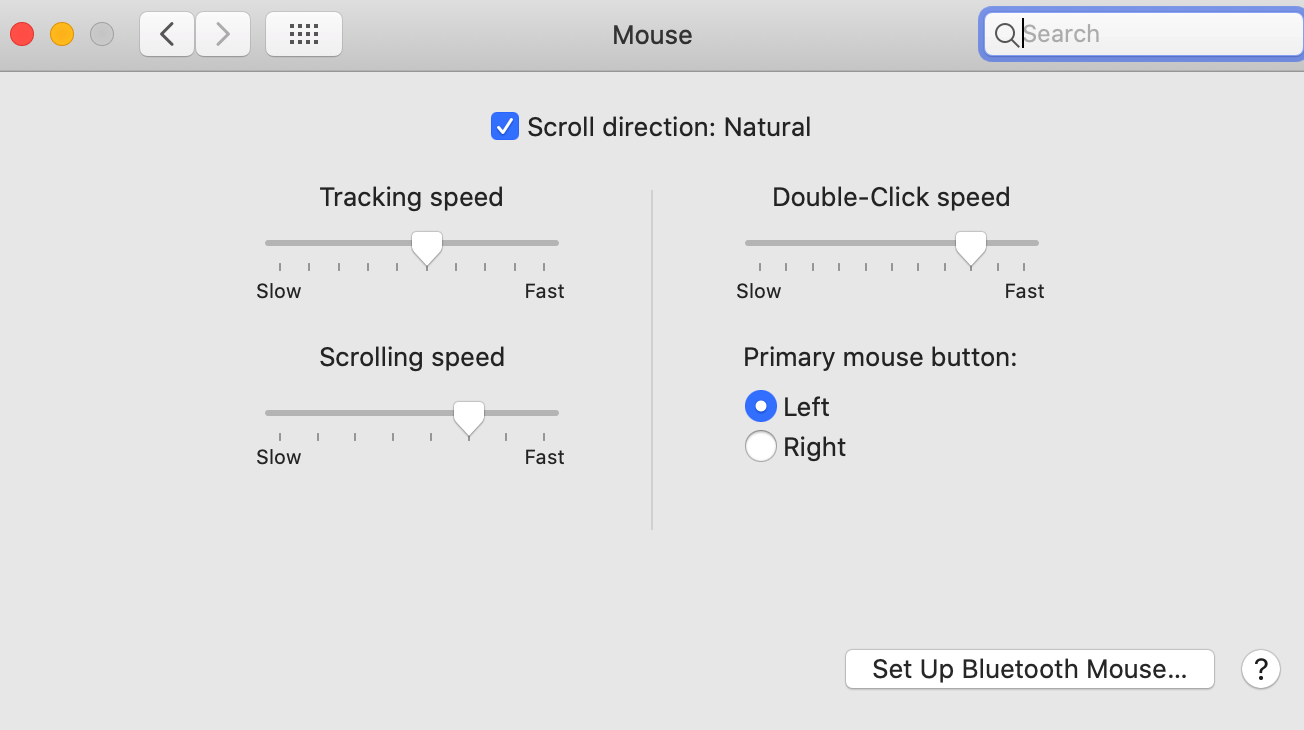The image size is (1304, 730).
Task: Select Right as primary mouse button
Action: [761, 447]
